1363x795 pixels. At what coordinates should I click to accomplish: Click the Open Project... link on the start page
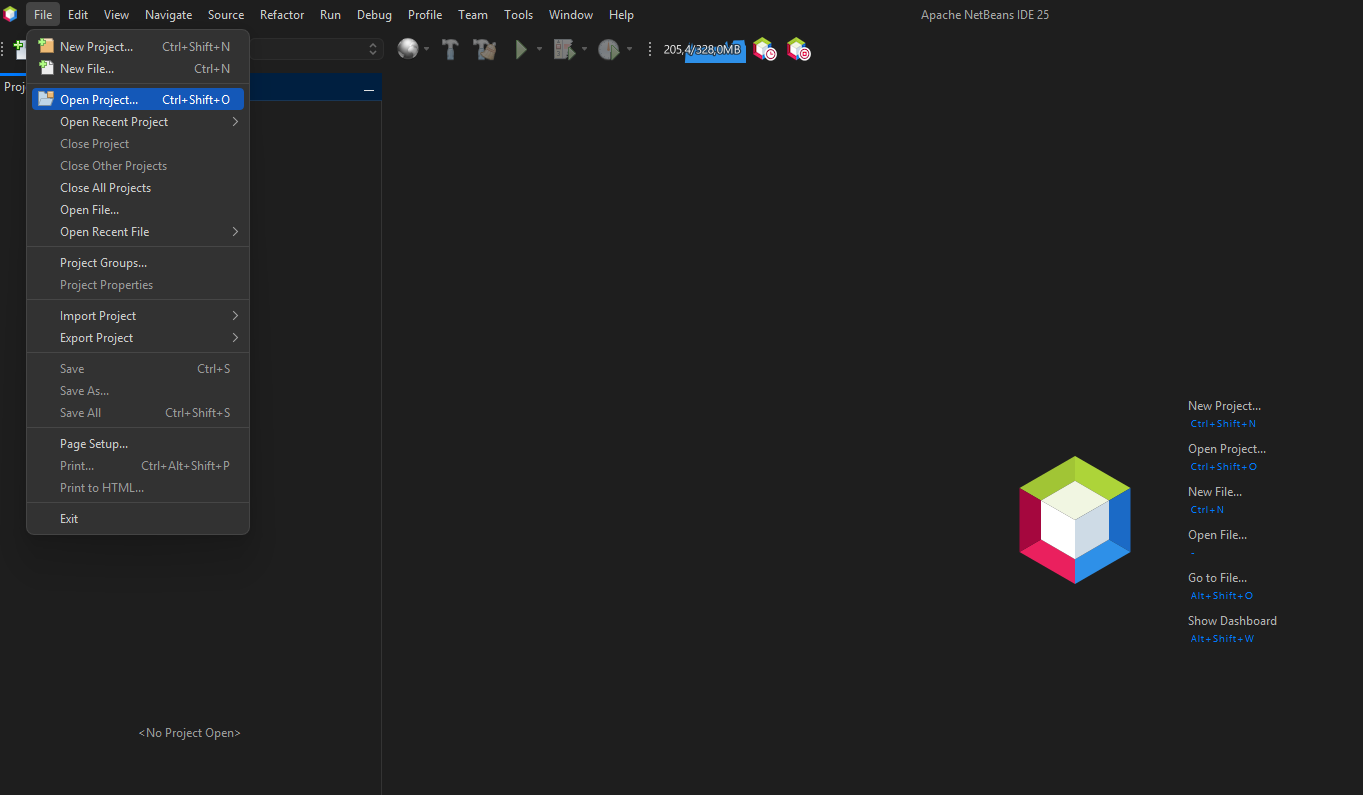click(x=1227, y=449)
